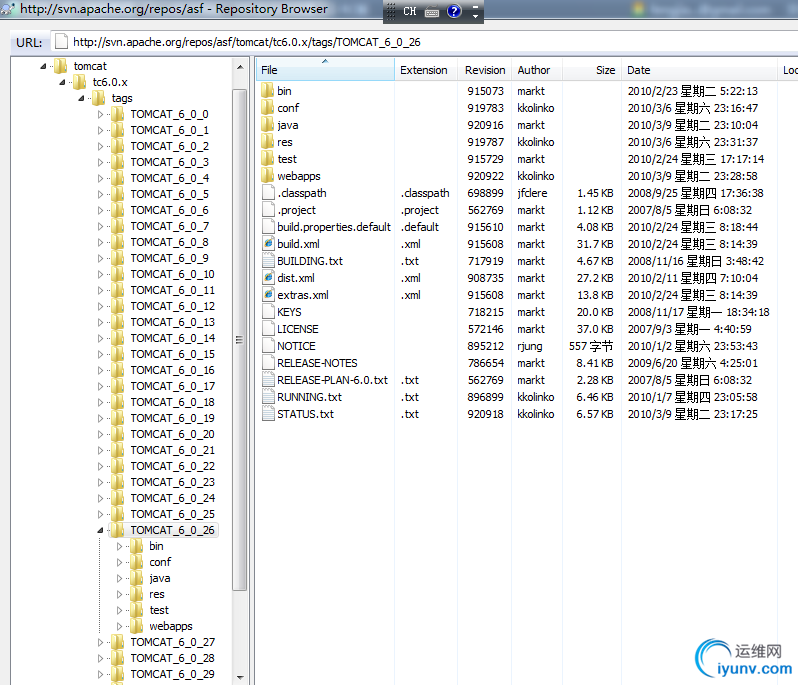Select TOMCAT_6_0_18 in the tree
The image size is (798, 685).
coord(173,402)
